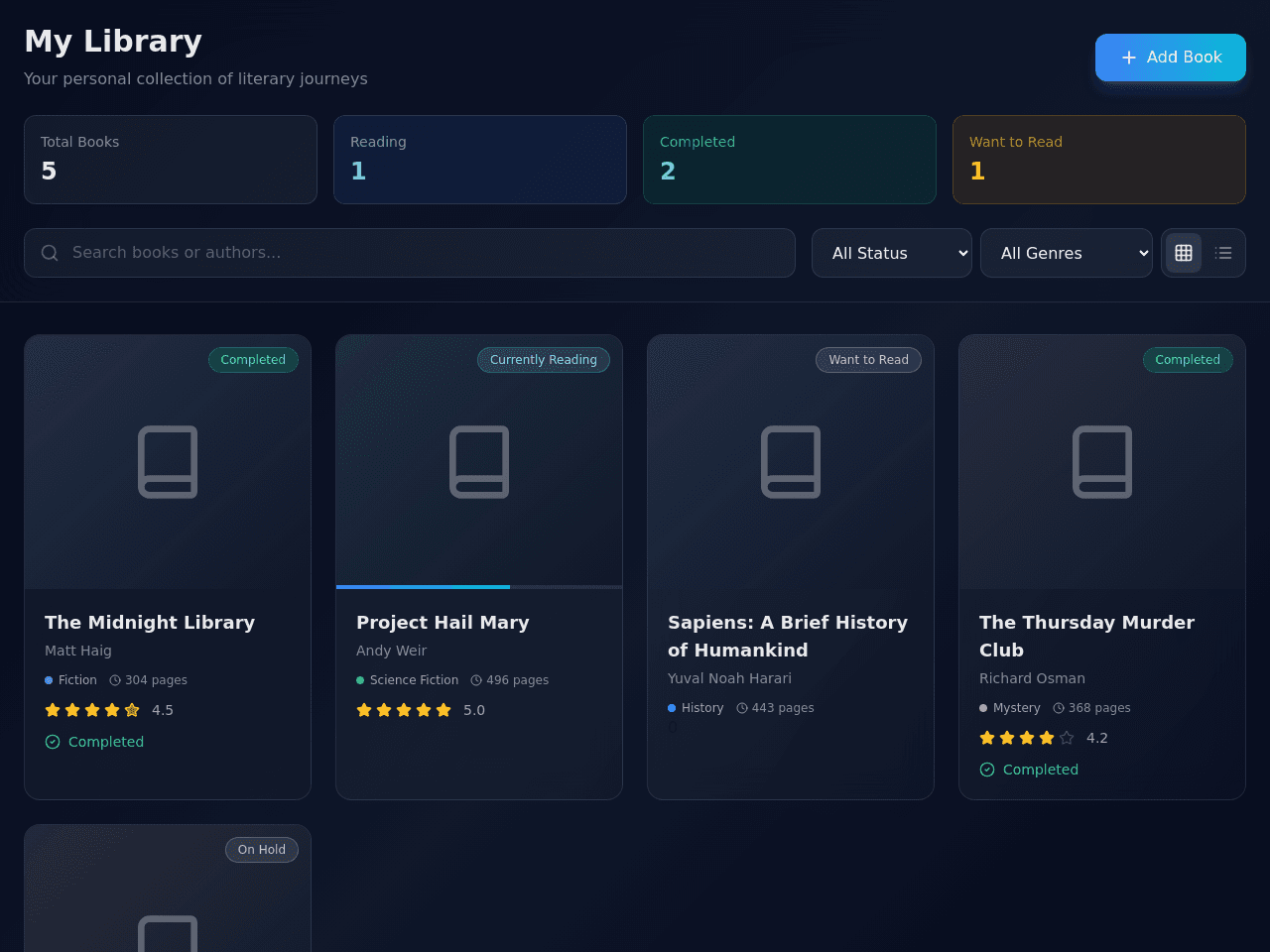1270x952 pixels.
Task: Click the magnifier icon in the search bar
Action: [x=50, y=253]
